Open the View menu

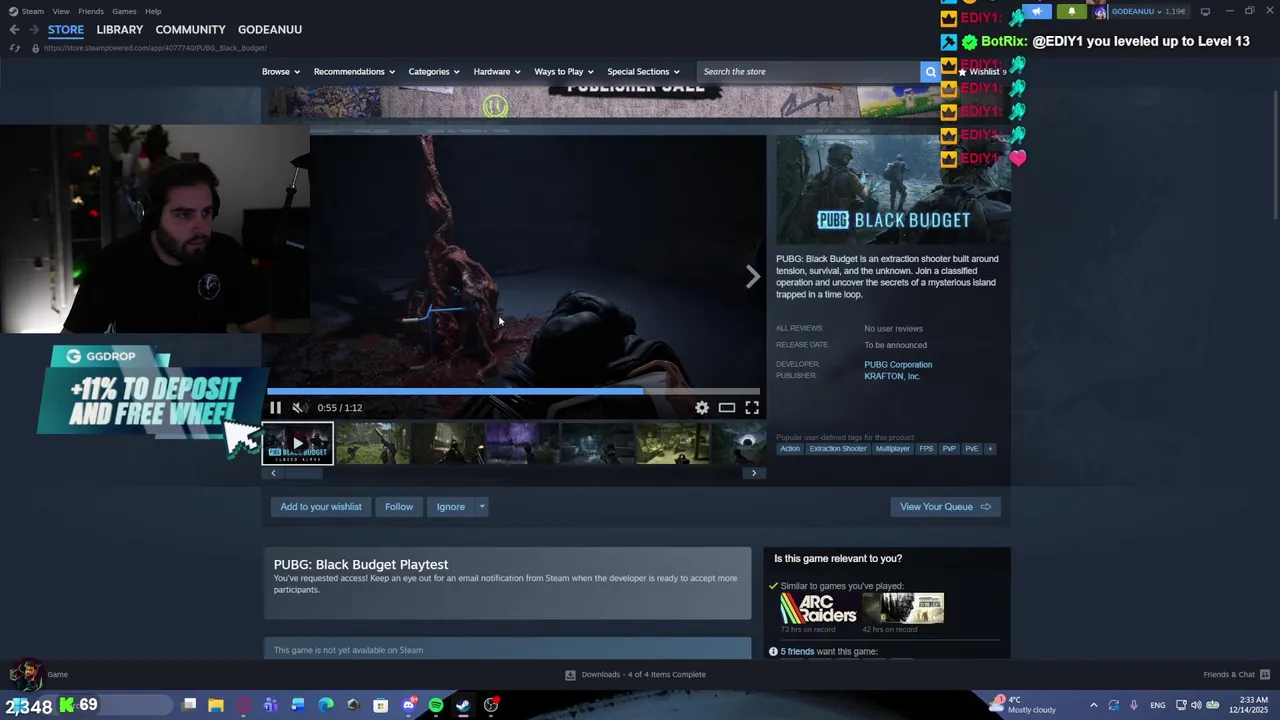click(x=61, y=11)
